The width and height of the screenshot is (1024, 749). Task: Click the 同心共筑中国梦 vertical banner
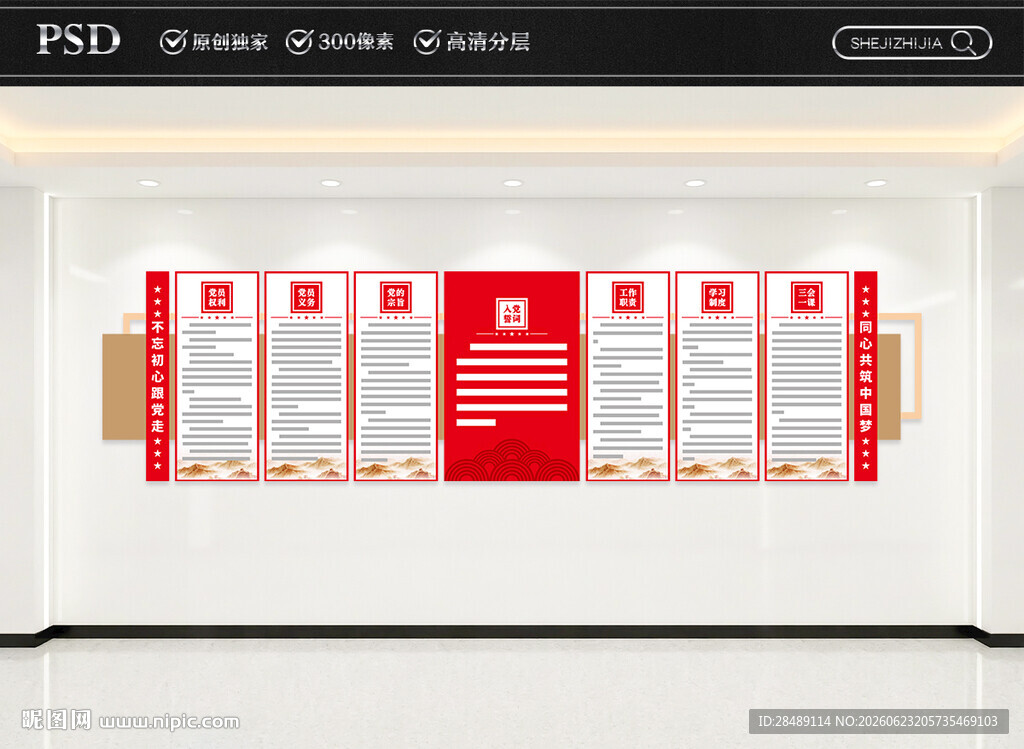[865, 376]
